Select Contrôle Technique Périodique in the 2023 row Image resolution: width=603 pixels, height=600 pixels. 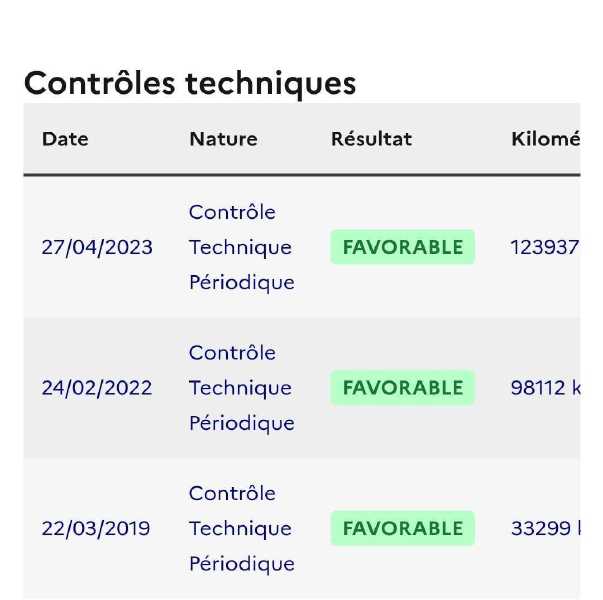(x=242, y=247)
